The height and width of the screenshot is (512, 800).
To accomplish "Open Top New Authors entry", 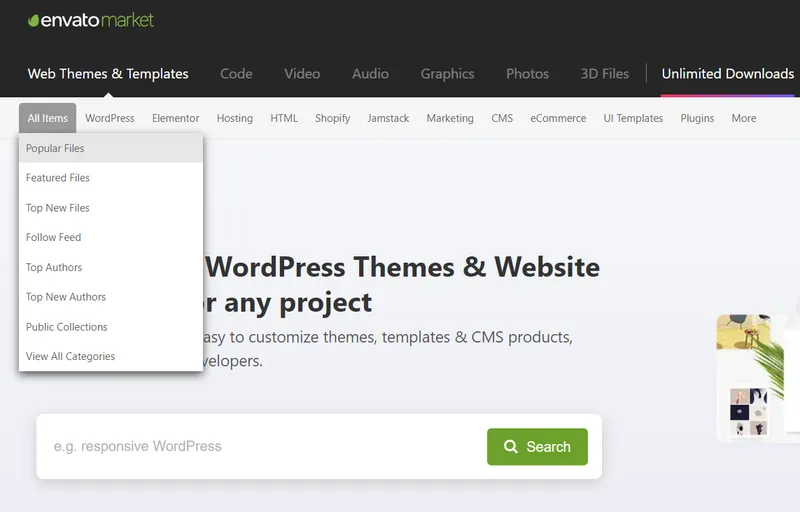I will [x=111, y=297].
